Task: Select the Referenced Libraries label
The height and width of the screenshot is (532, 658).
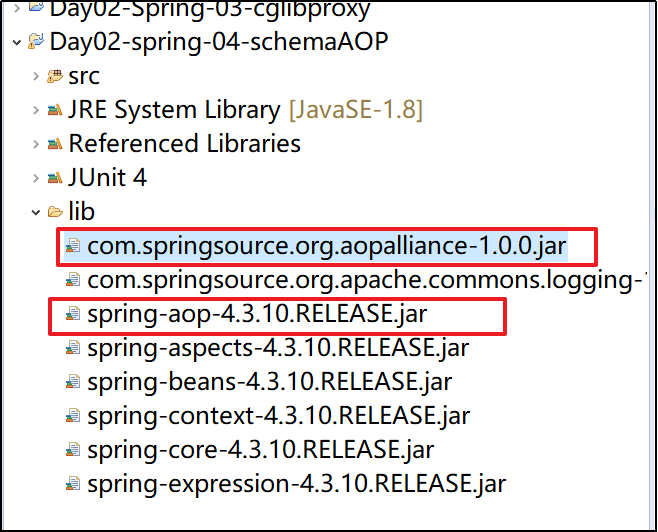Action: point(185,143)
